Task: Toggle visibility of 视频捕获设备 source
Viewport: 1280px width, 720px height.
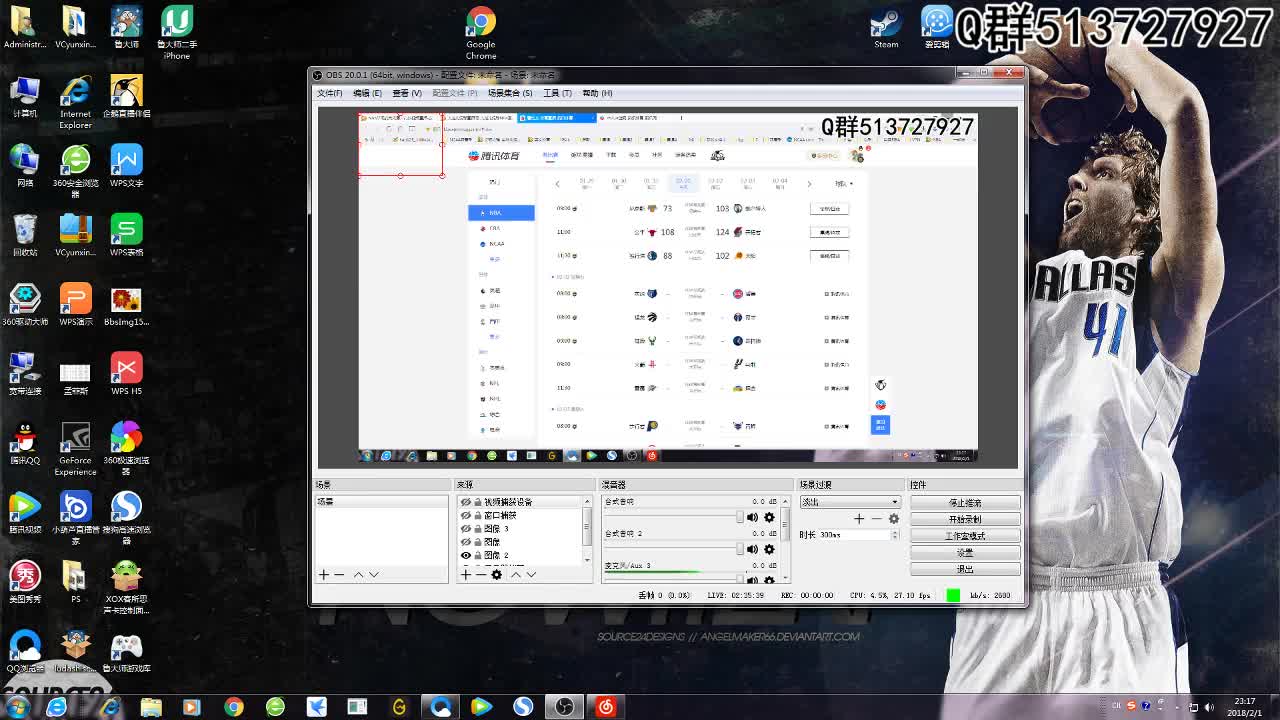Action: (465, 502)
